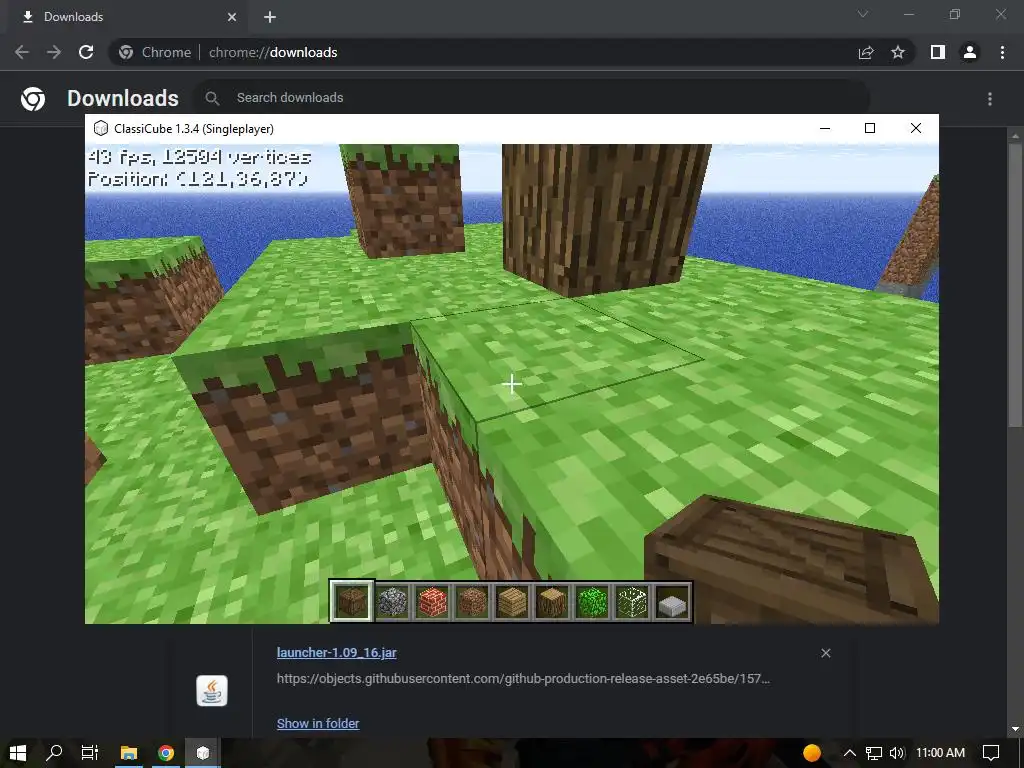Click ClassiCube icon on taskbar
This screenshot has height=768, width=1024.
[203, 753]
